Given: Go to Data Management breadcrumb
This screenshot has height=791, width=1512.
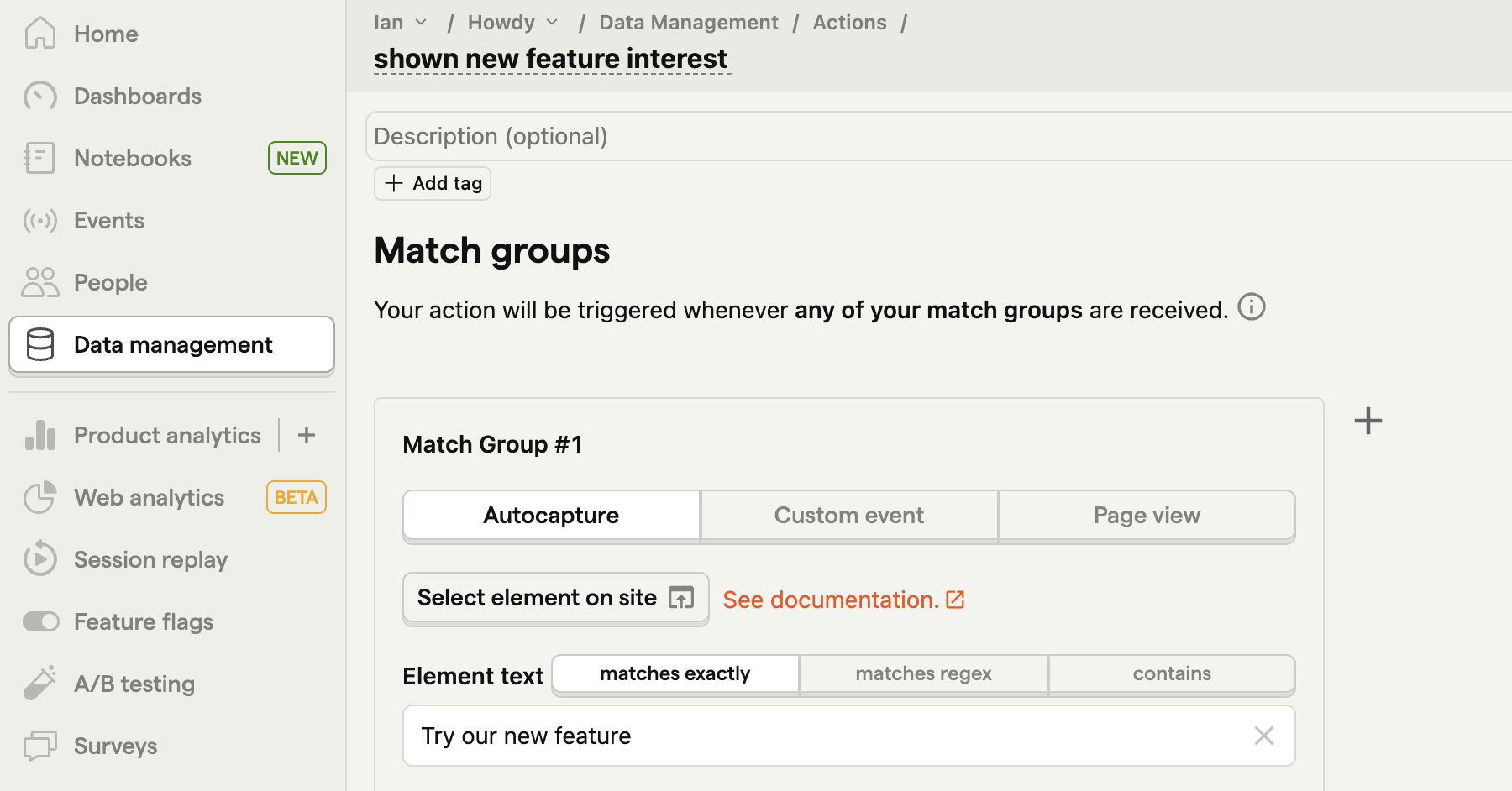Looking at the screenshot, I should (x=689, y=23).
